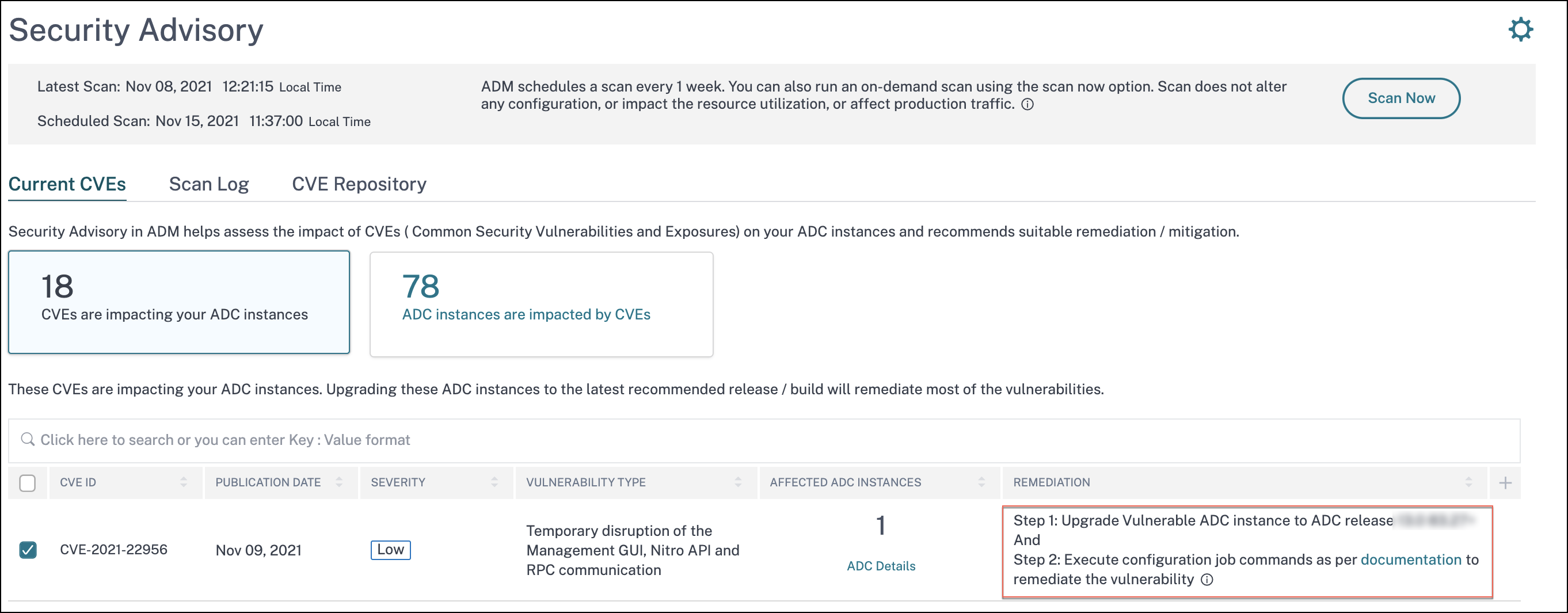
Task: Click the affected instances count 1
Action: (x=881, y=526)
